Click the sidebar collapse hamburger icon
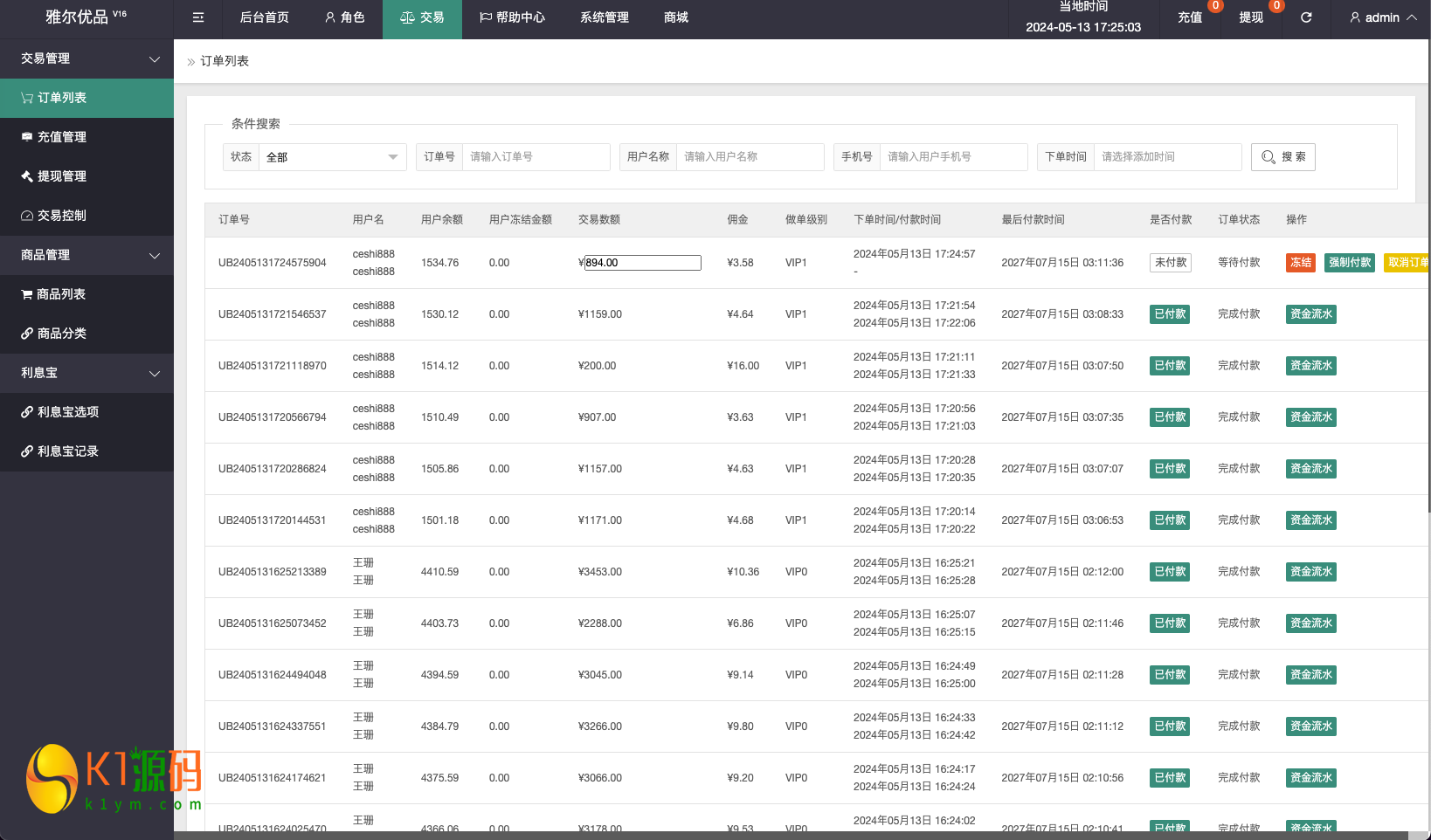This screenshot has width=1431, height=840. (198, 17)
